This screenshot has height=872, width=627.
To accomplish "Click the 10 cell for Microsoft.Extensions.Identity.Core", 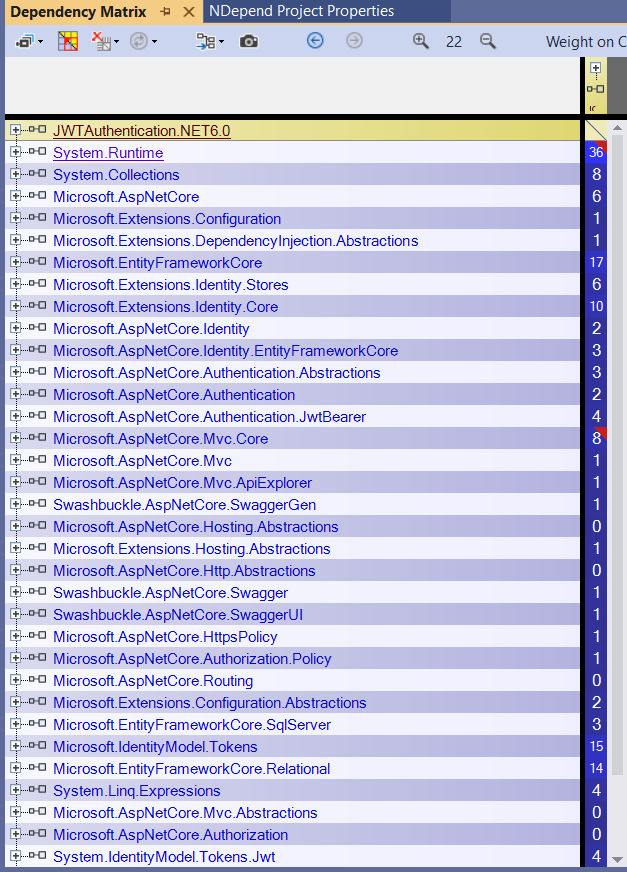I will [596, 306].
